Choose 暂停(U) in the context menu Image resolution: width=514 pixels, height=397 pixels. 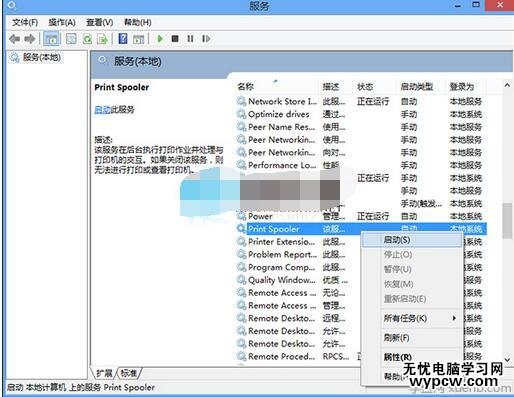(398, 269)
